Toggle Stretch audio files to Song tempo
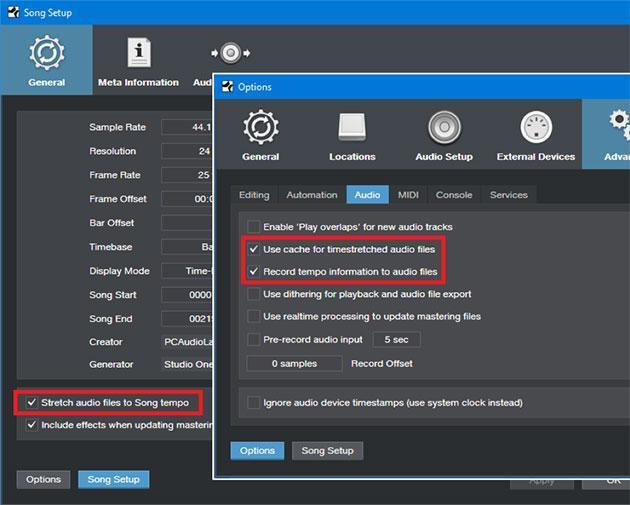Viewport: 630px width, 505px height. point(32,402)
